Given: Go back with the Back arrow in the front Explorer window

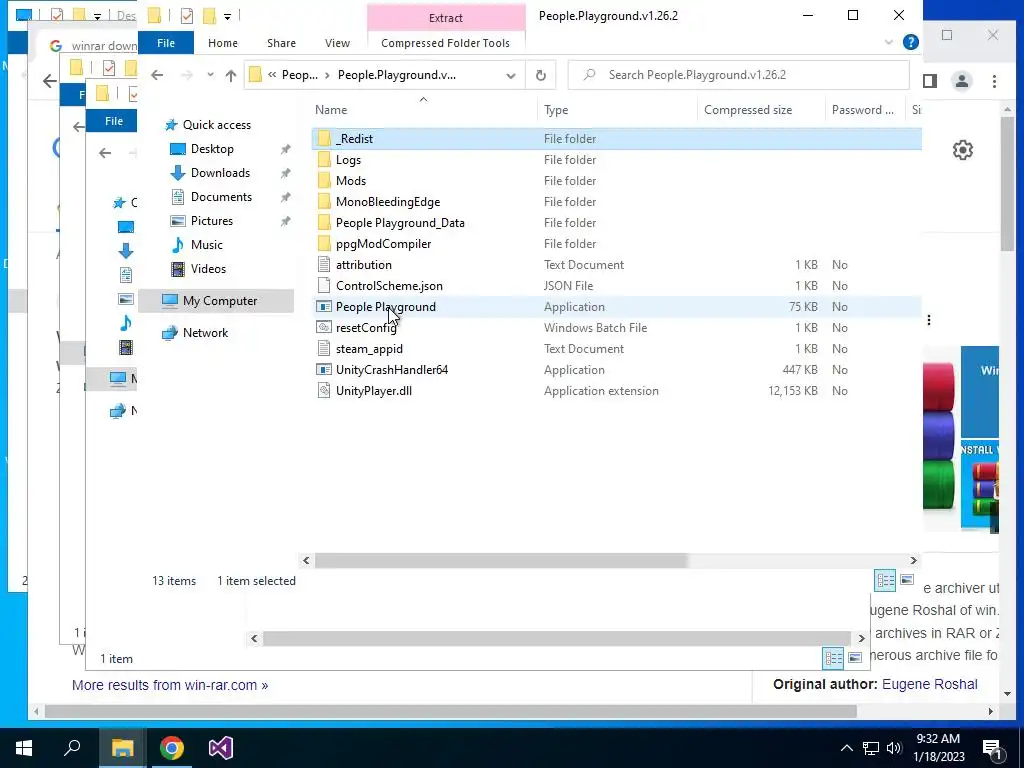Looking at the screenshot, I should click(x=157, y=75).
